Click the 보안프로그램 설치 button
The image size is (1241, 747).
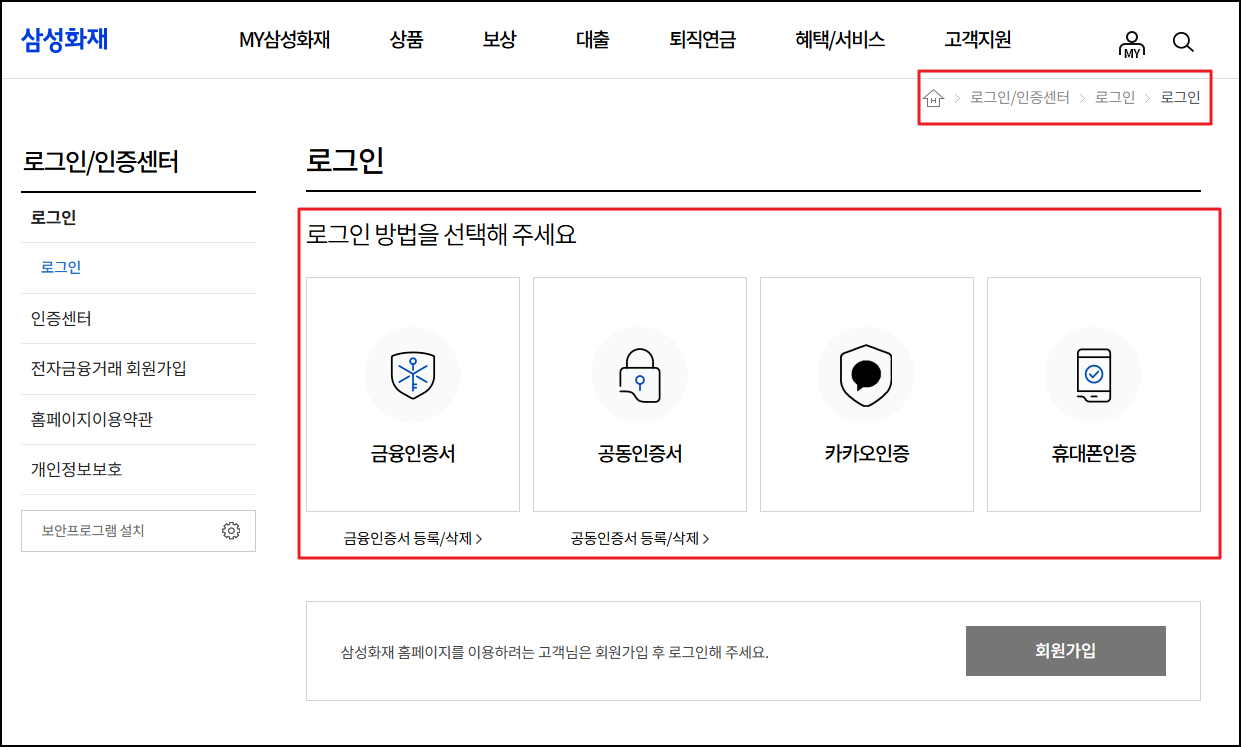click(x=138, y=531)
